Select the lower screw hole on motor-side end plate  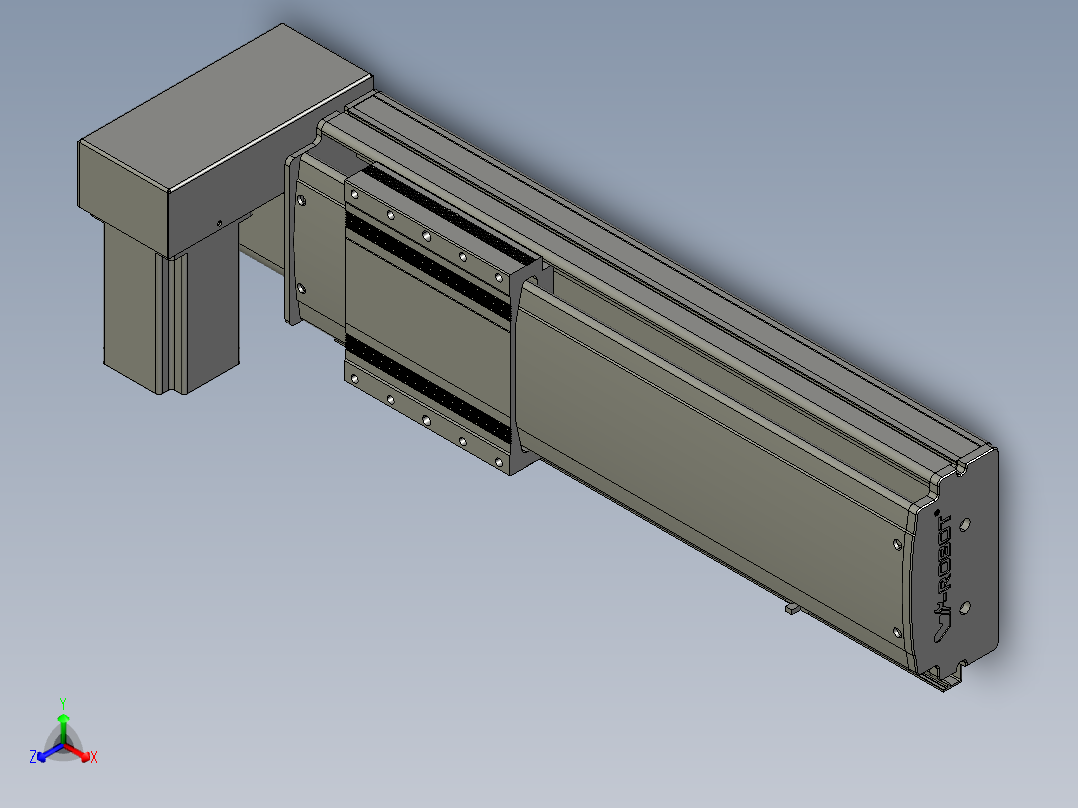(300, 288)
